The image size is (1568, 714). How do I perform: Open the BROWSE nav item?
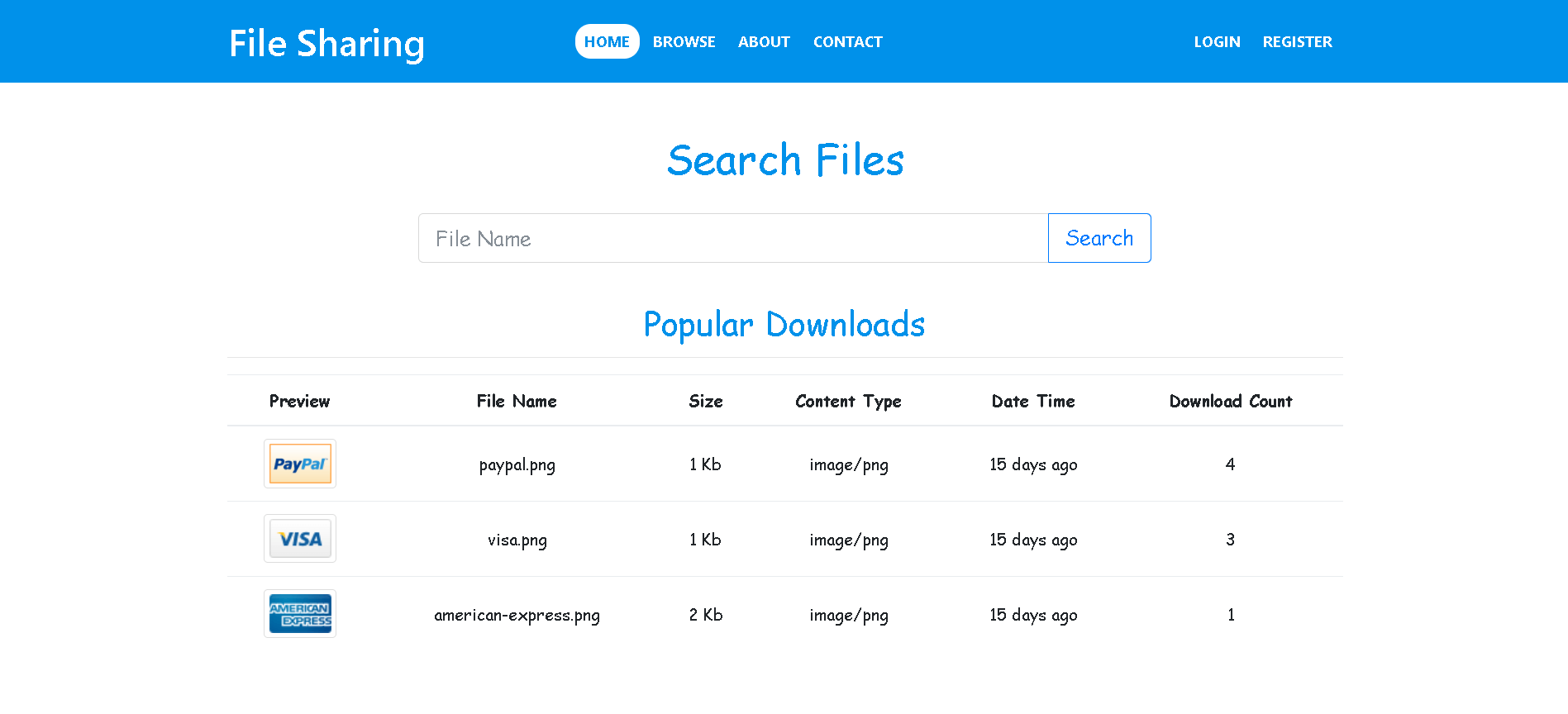(684, 41)
